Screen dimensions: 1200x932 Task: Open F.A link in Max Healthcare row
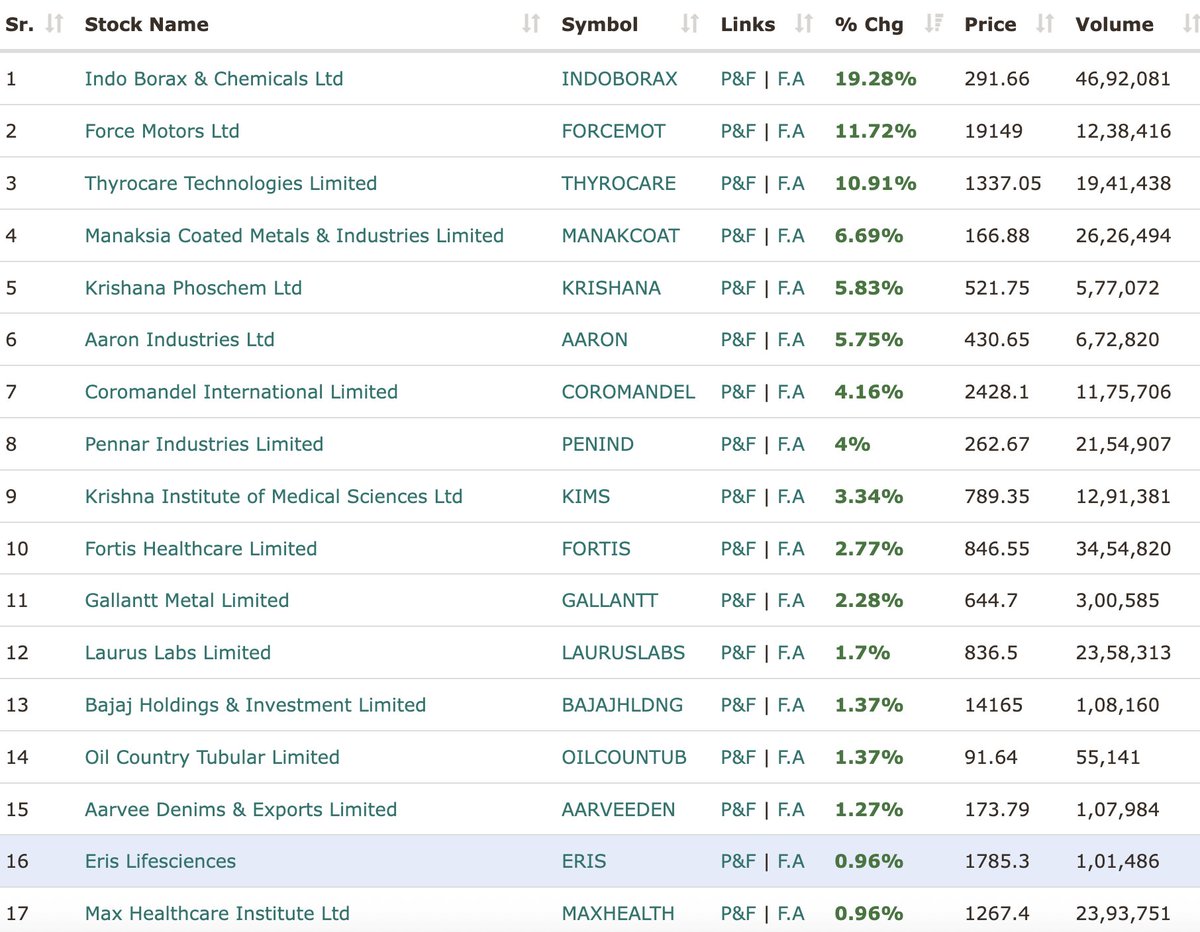790,913
